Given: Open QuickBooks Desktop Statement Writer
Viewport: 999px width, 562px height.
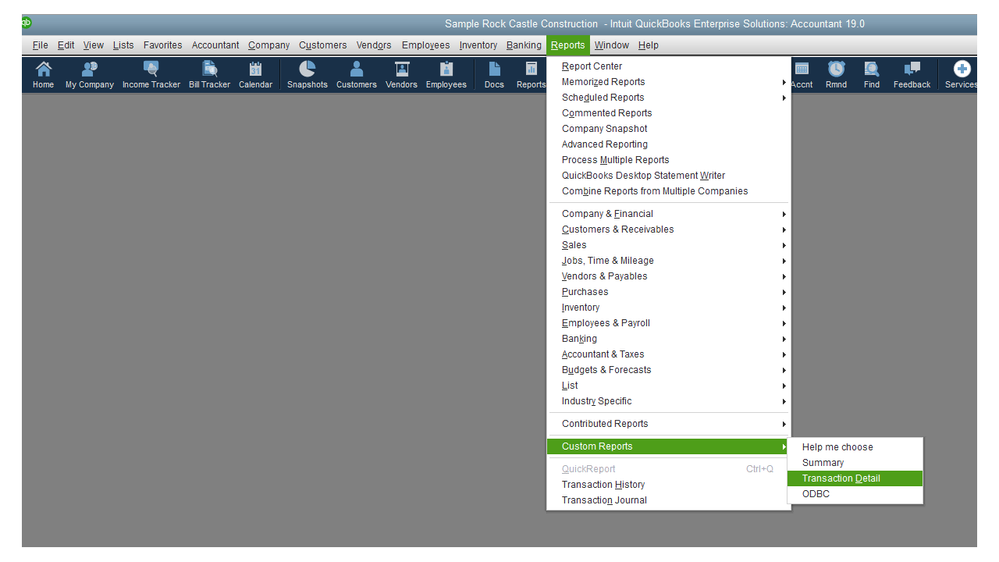Looking at the screenshot, I should pyautogui.click(x=669, y=175).
